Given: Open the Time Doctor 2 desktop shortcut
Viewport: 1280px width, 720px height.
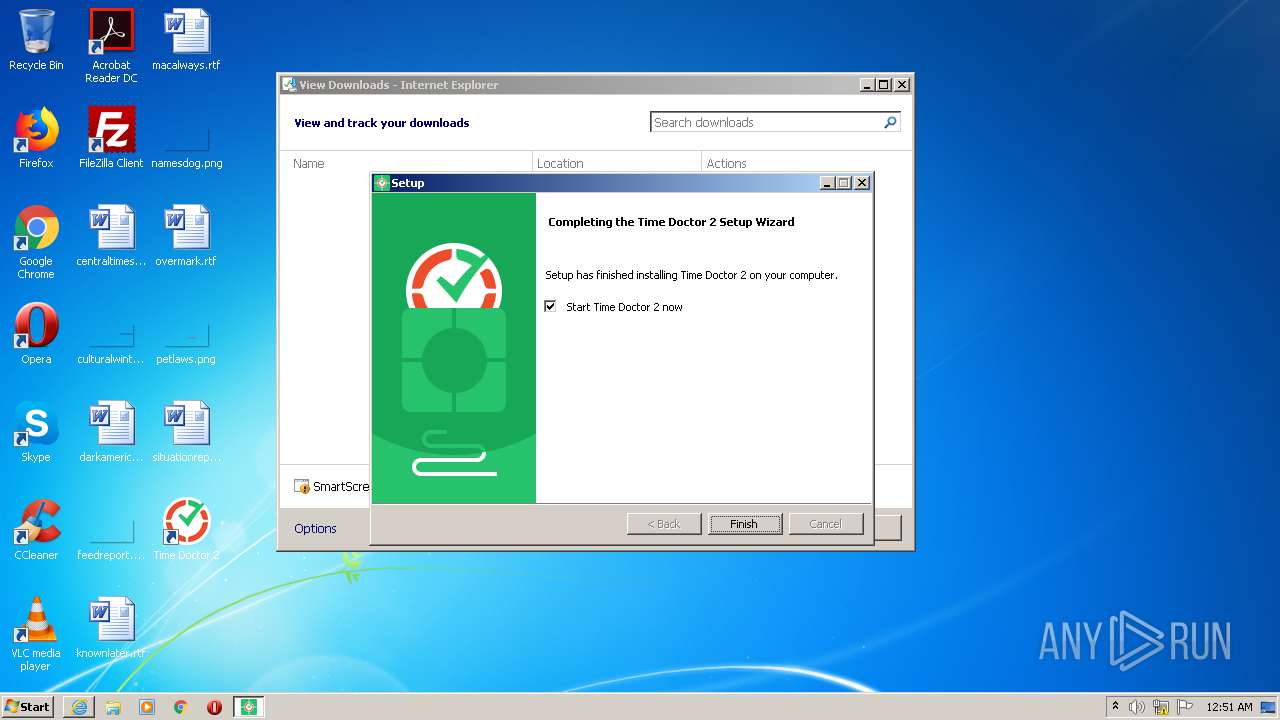Looking at the screenshot, I should pyautogui.click(x=186, y=530).
